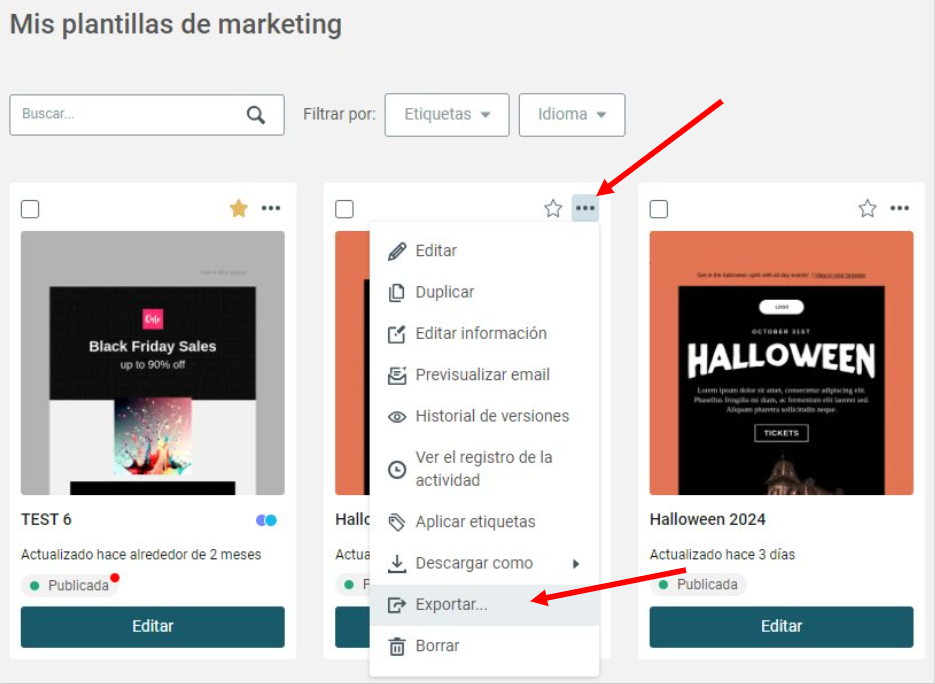Open three-dot menu on Halloween 2024

[899, 208]
